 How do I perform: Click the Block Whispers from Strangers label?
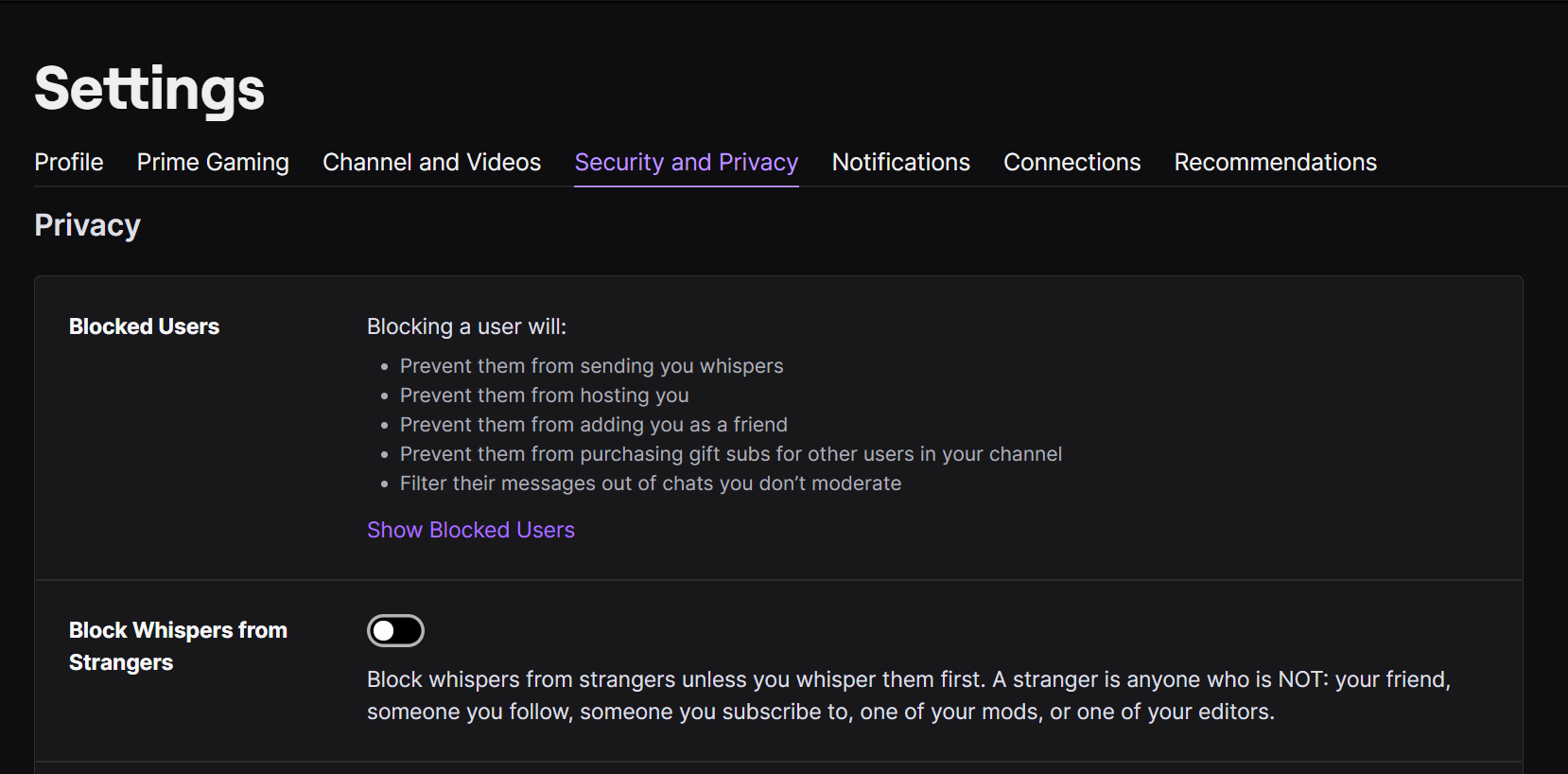[178, 645]
